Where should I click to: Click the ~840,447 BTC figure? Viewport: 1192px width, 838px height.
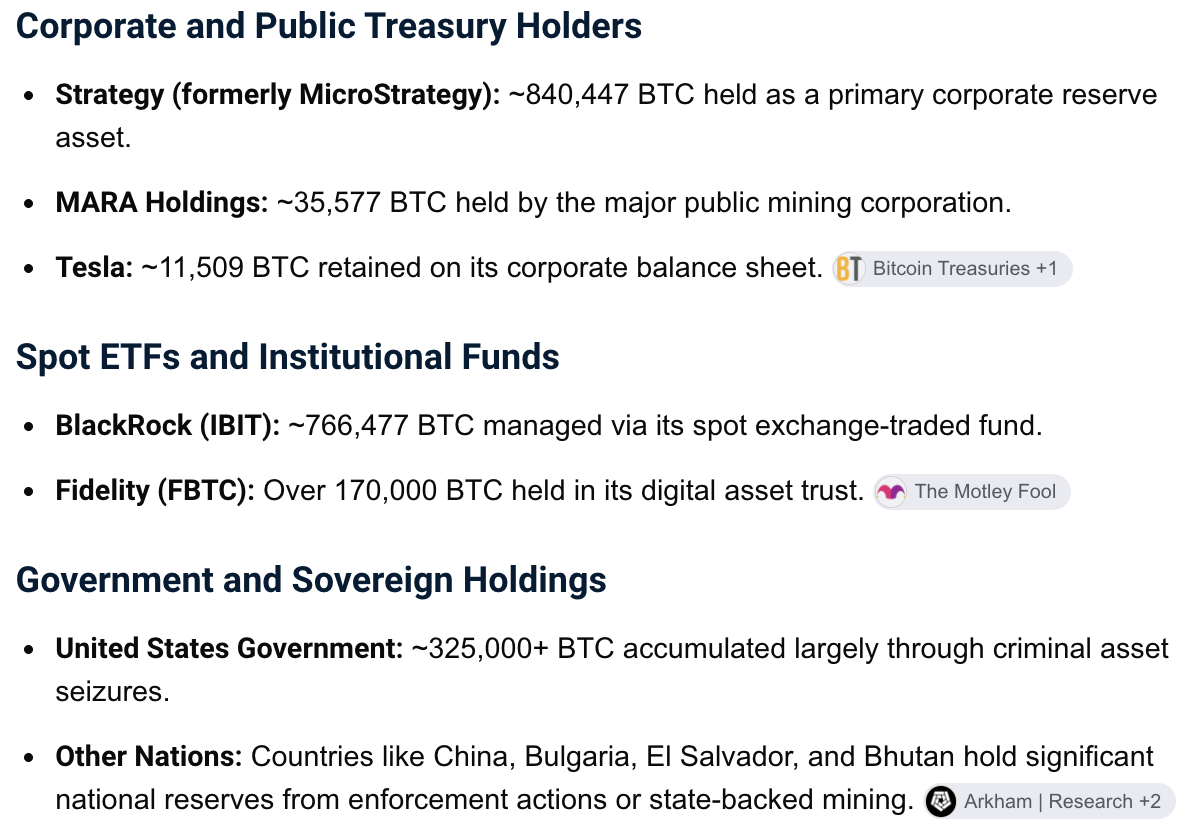(601, 95)
